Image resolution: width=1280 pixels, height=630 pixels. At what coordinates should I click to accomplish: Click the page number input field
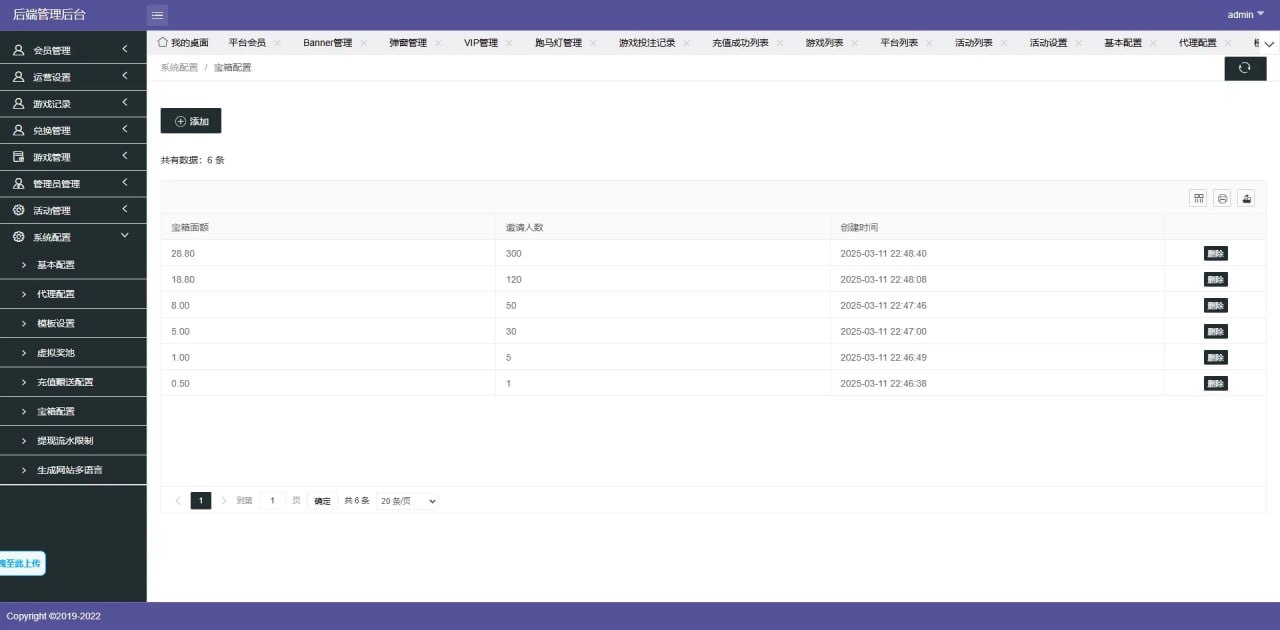(272, 500)
